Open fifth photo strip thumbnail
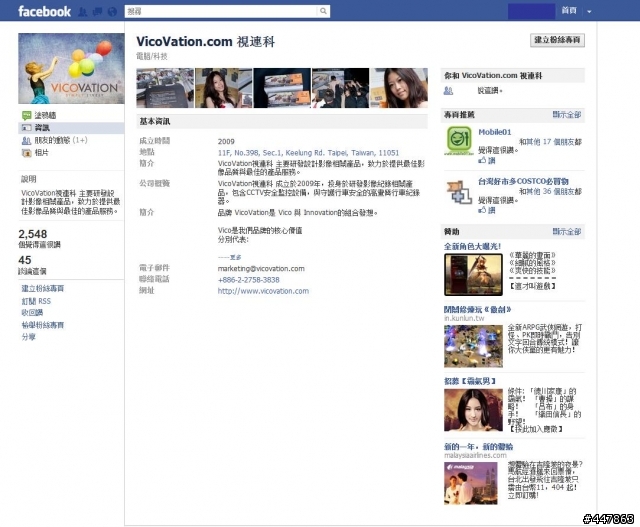 pos(399,88)
